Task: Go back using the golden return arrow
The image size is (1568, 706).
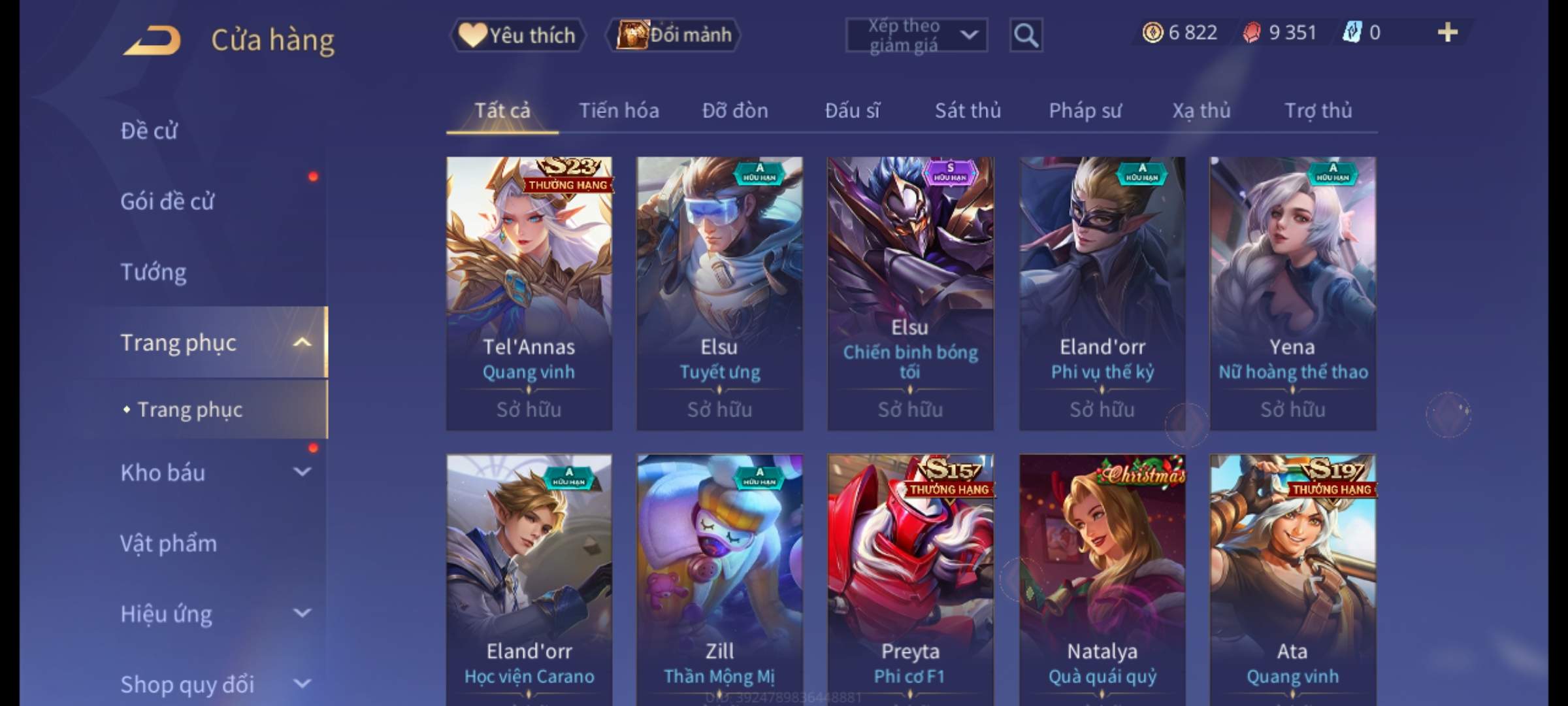Action: coord(153,40)
